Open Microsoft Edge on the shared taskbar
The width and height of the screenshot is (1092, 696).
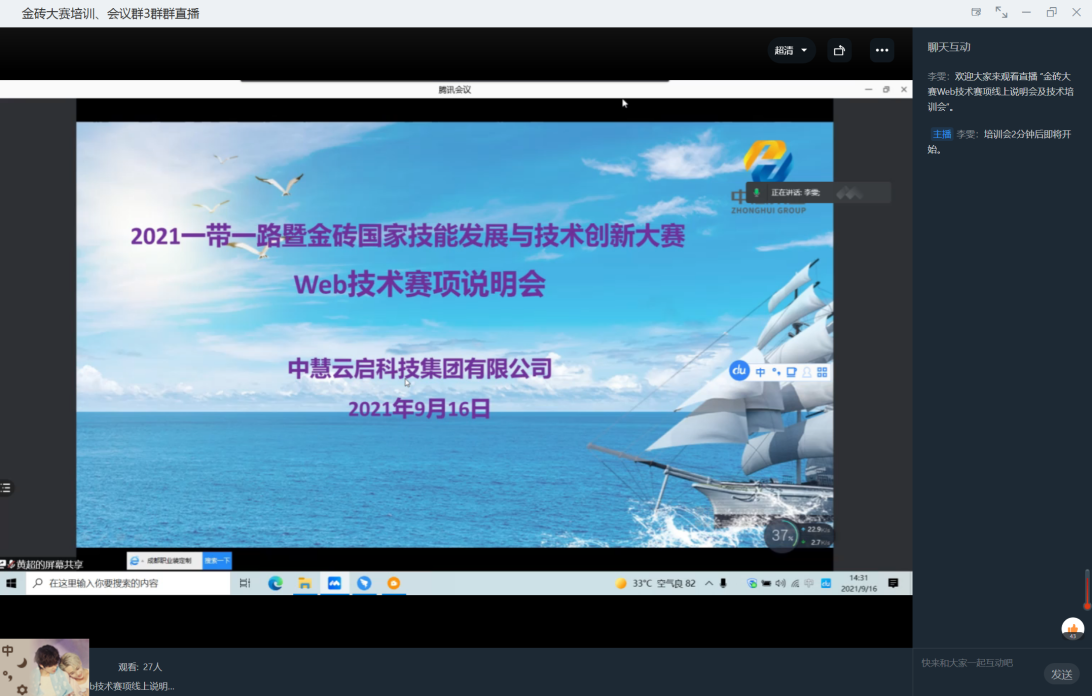[x=275, y=583]
